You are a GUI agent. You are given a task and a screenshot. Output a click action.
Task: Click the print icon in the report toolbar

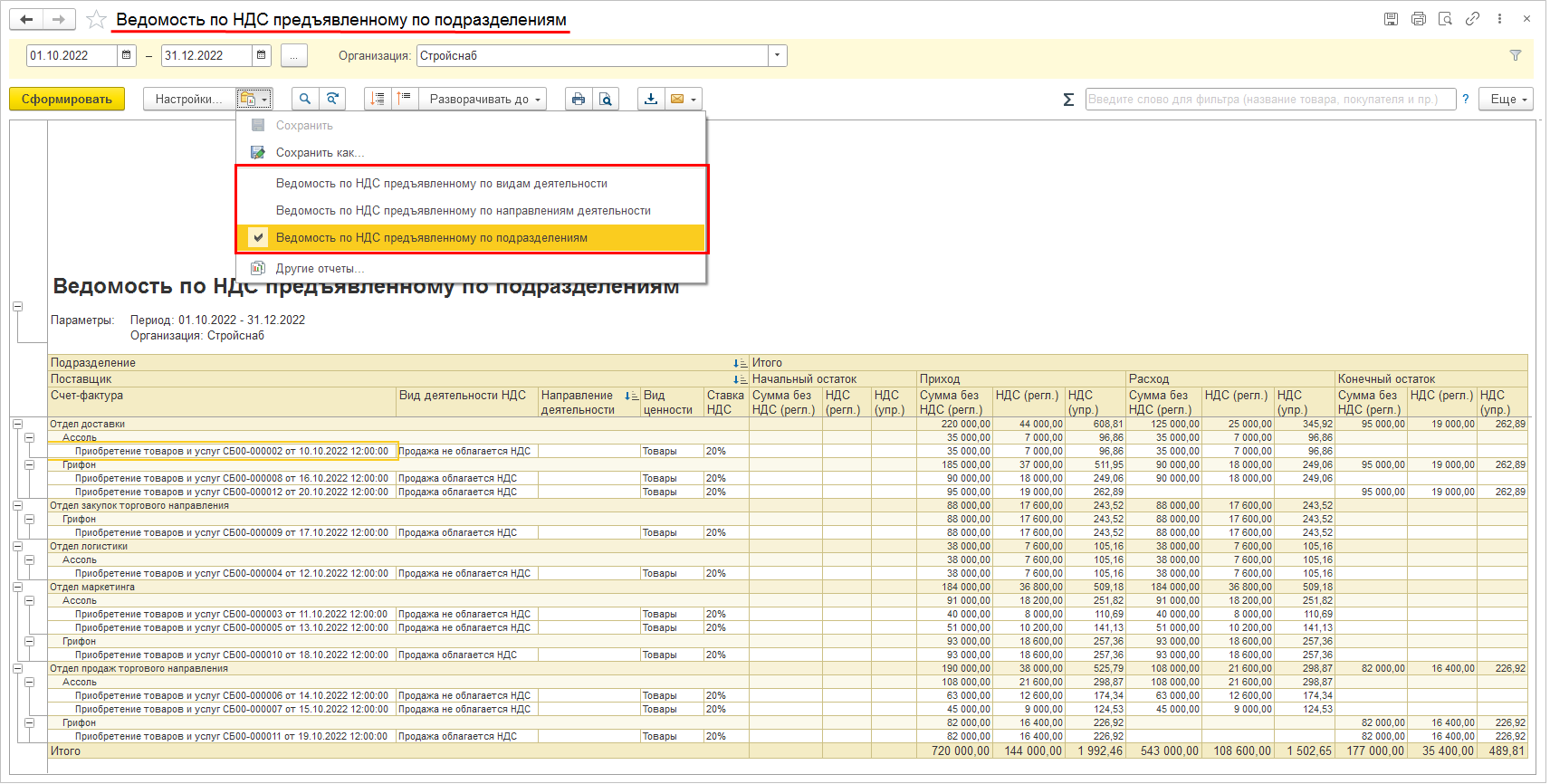(579, 100)
